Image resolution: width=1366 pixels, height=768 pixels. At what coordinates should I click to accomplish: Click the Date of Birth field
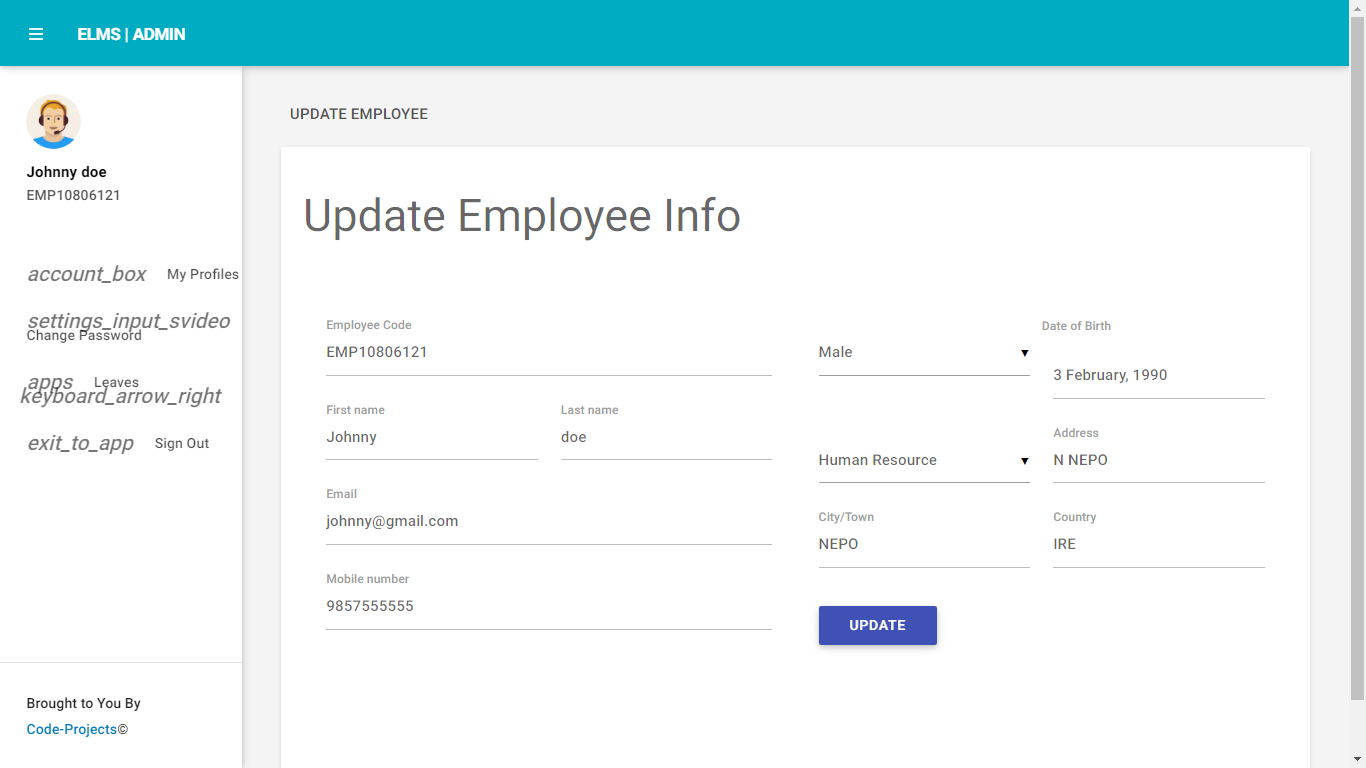(1157, 375)
